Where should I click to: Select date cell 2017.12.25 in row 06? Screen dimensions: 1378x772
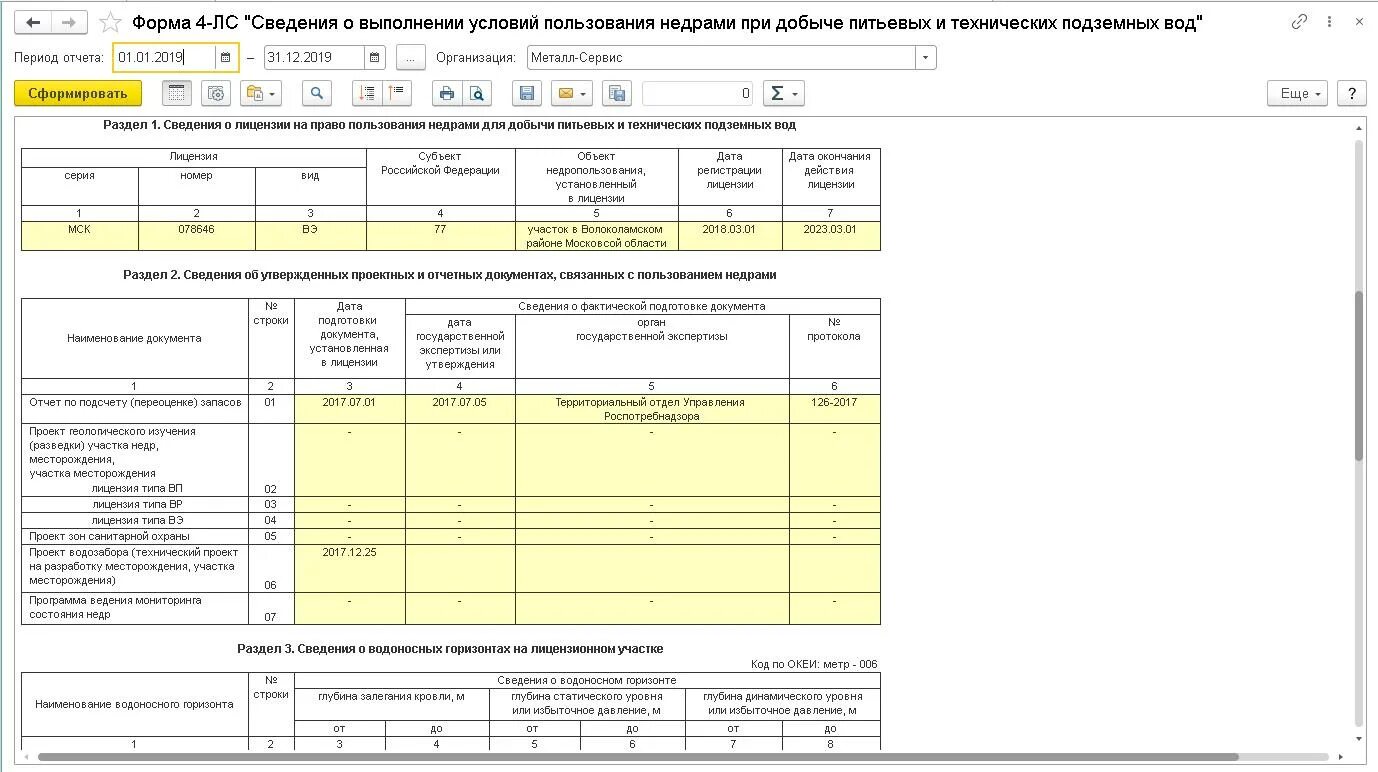click(x=350, y=568)
